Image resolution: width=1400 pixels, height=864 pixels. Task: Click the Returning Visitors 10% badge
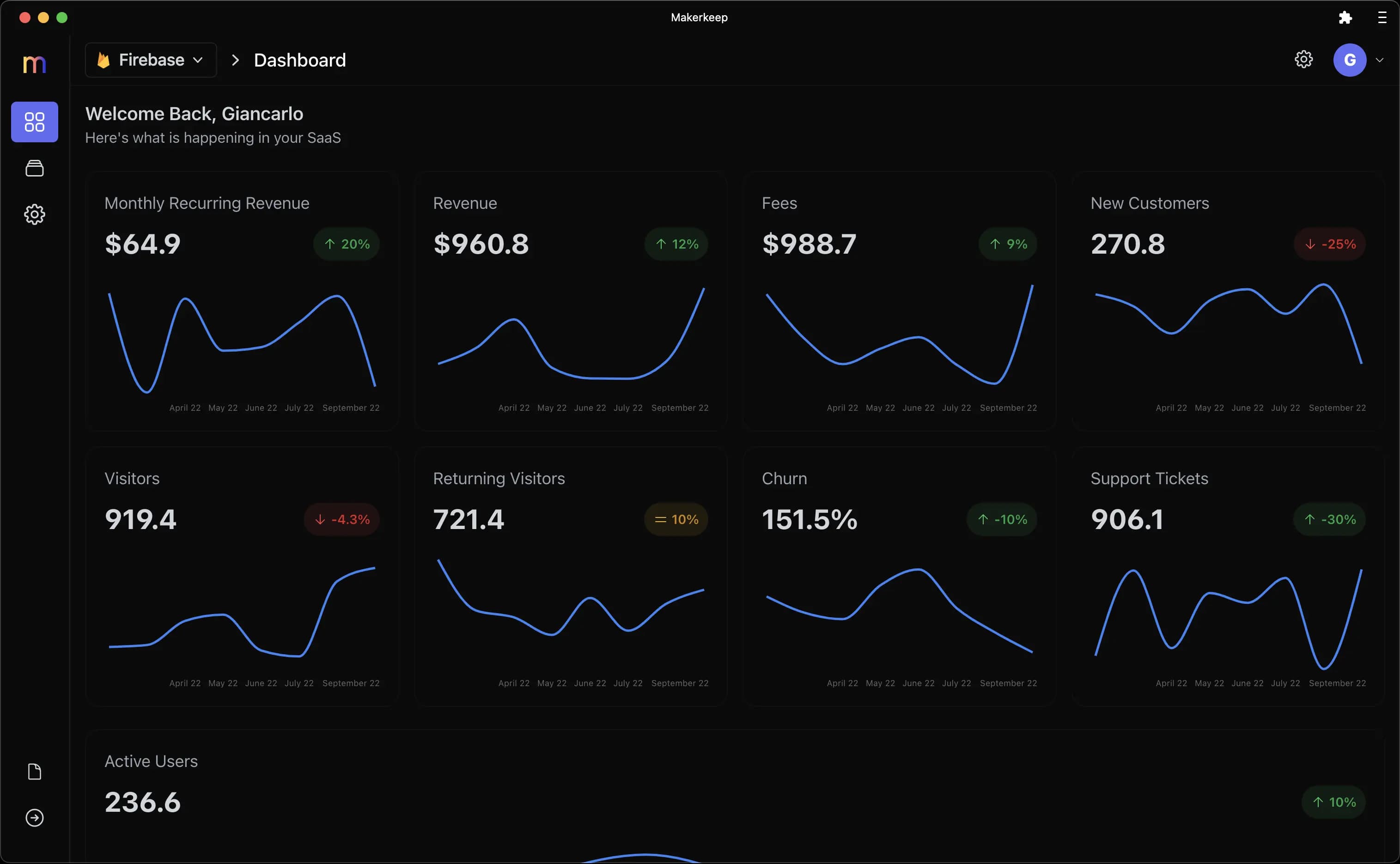click(676, 519)
